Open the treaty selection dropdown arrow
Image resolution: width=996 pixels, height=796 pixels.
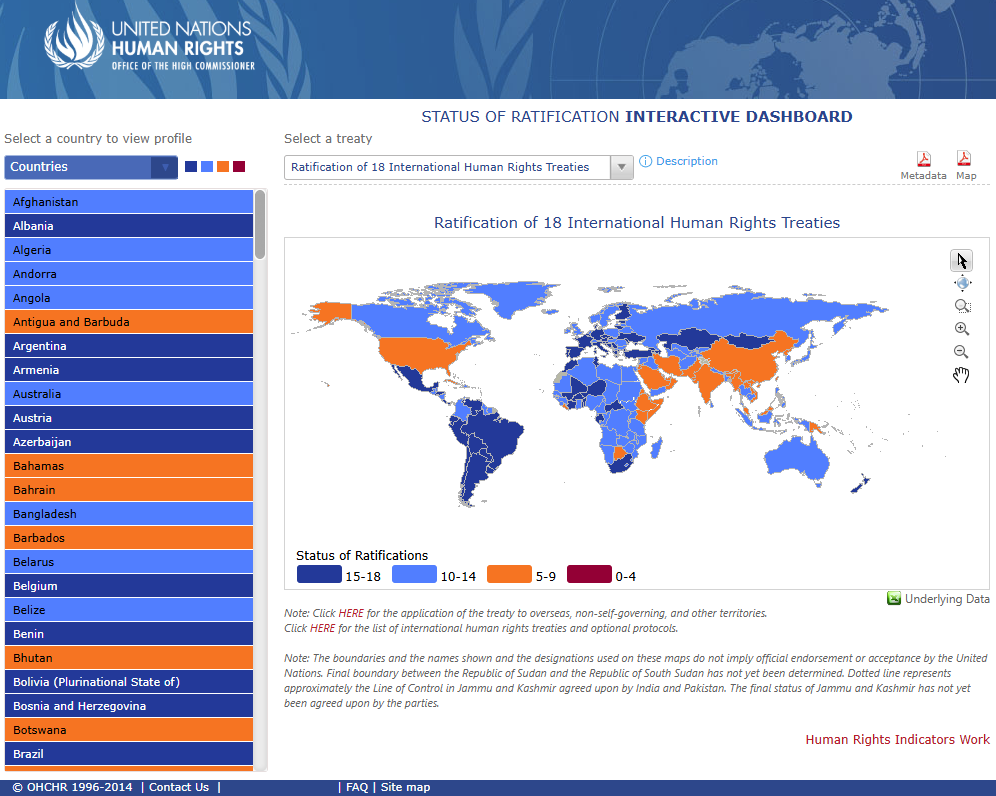(x=622, y=167)
